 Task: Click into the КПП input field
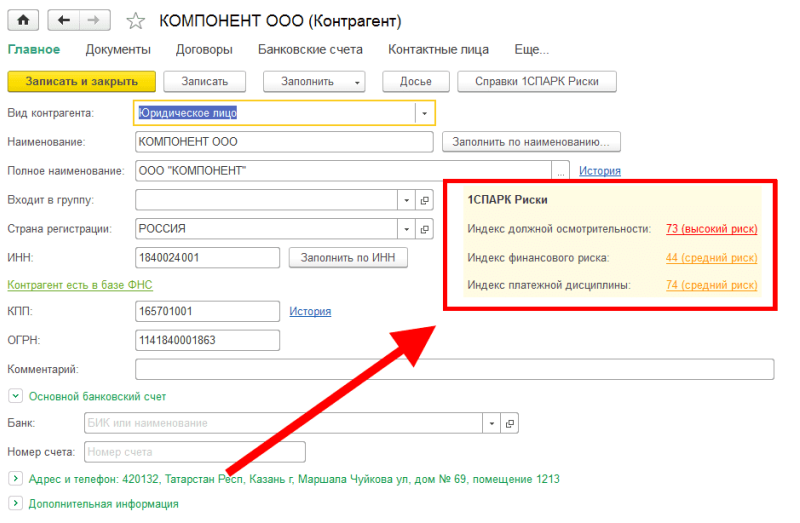207,311
